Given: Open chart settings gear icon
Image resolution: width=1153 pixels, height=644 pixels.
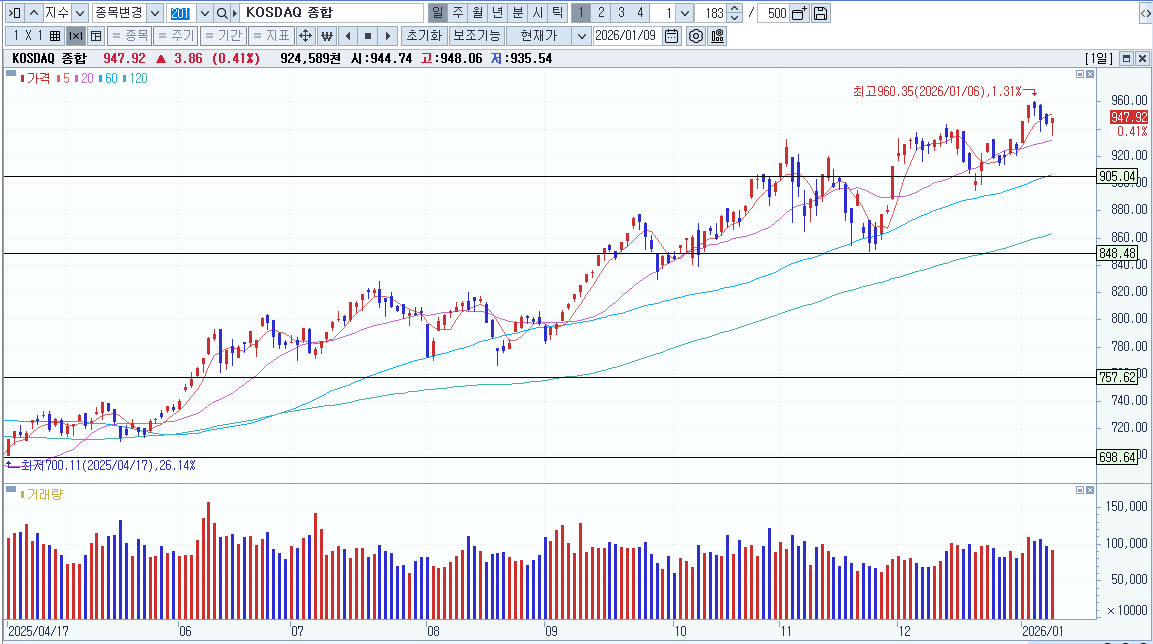Looking at the screenshot, I should 696,35.
